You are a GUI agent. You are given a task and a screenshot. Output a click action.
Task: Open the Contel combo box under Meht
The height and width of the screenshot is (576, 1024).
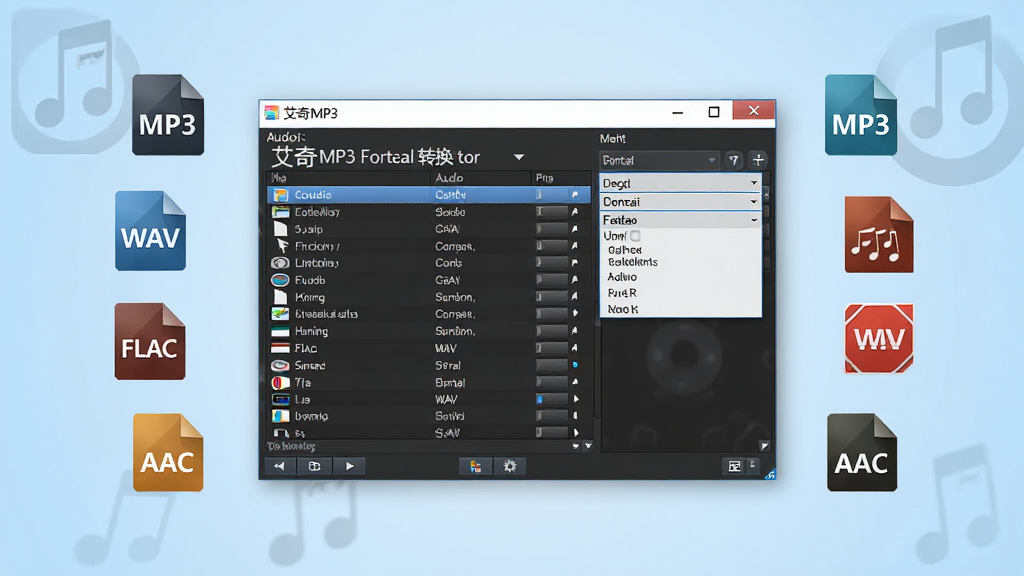click(659, 160)
